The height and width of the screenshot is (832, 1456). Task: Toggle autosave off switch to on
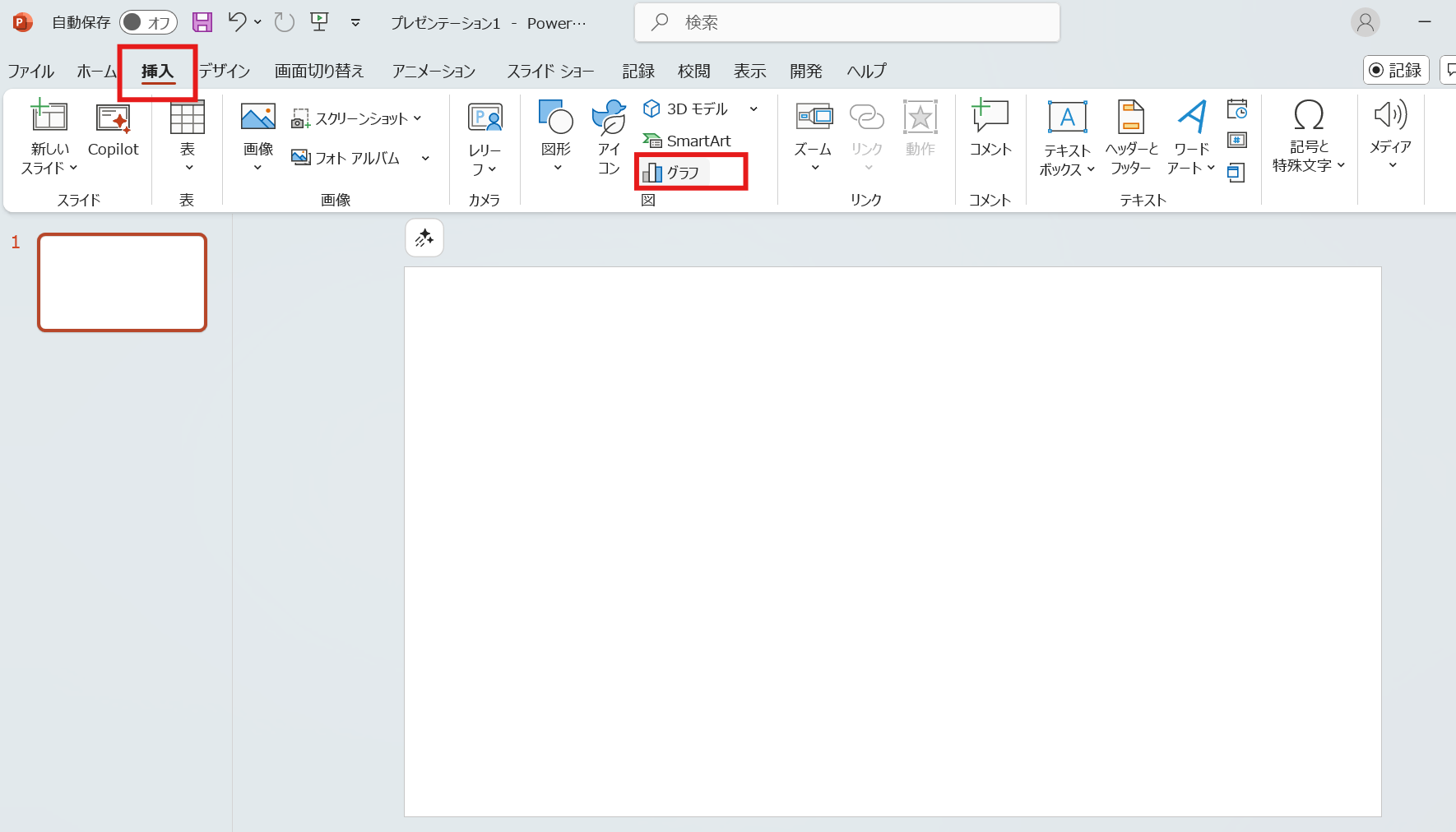[148, 22]
